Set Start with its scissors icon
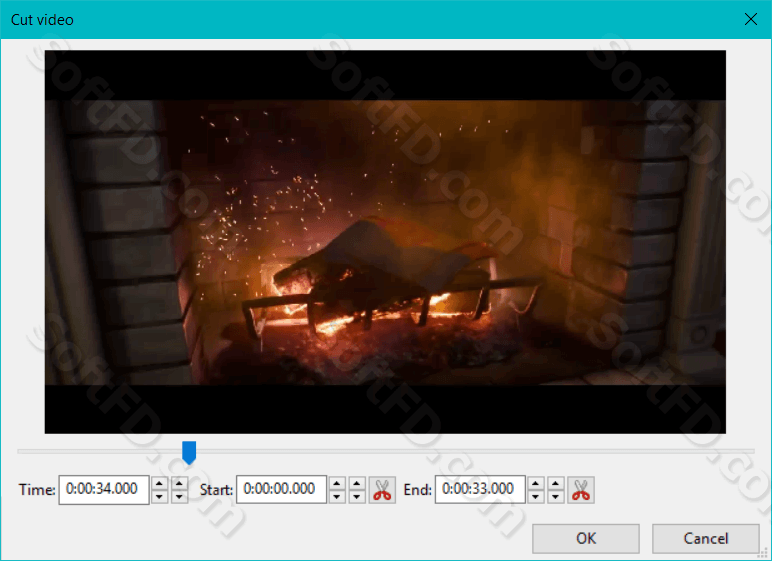Screen dimensions: 772x561 [x=382, y=490]
